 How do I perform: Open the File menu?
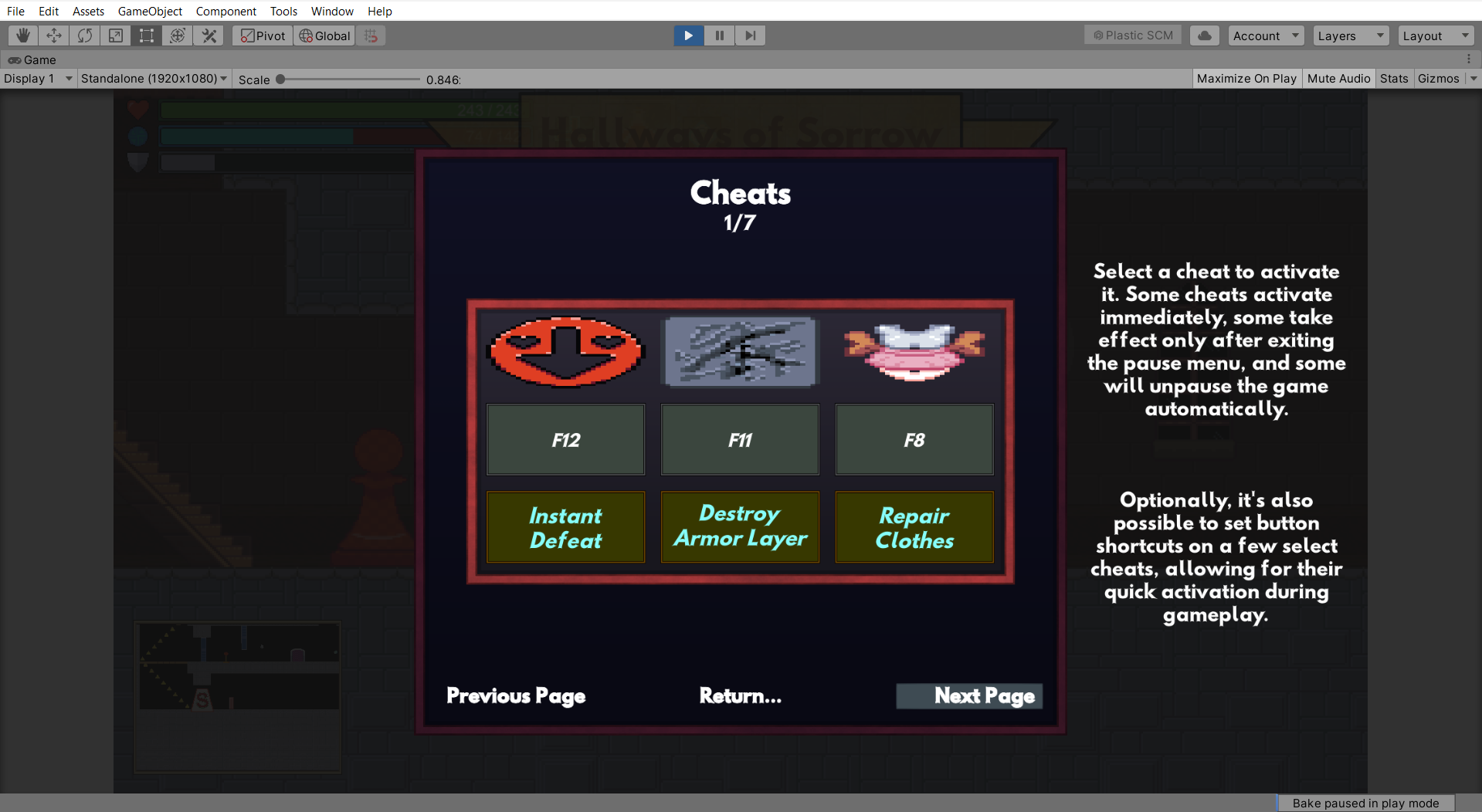click(15, 11)
